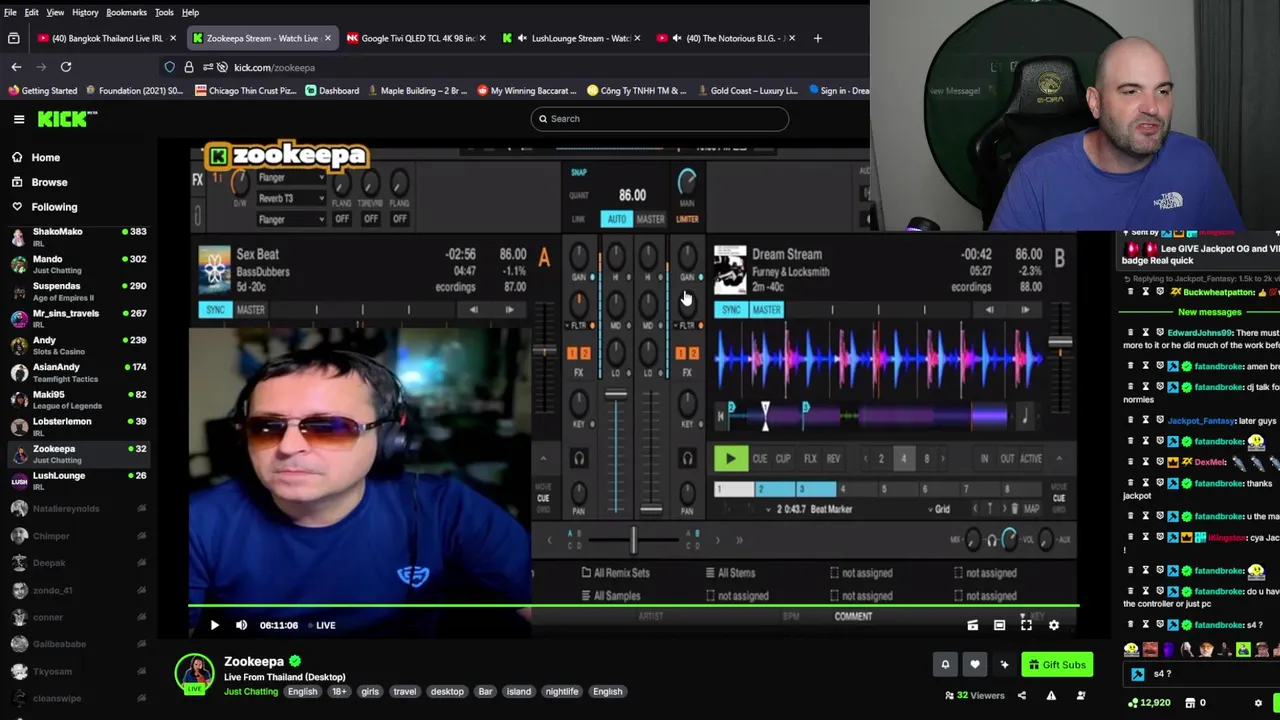Open Suspendas channel in sidebar
Viewport: 1280px width, 720px height.
[x=78, y=291]
